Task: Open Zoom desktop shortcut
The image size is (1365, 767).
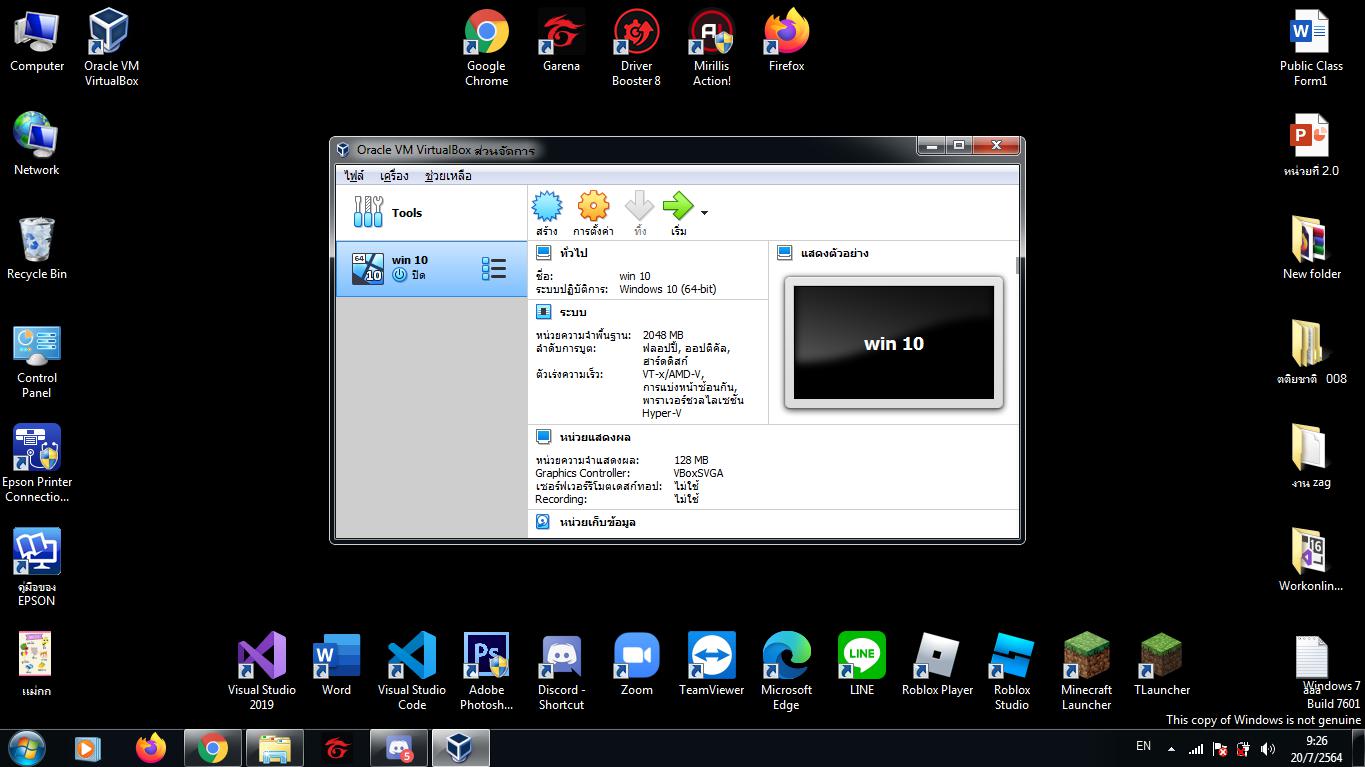Action: 637,665
